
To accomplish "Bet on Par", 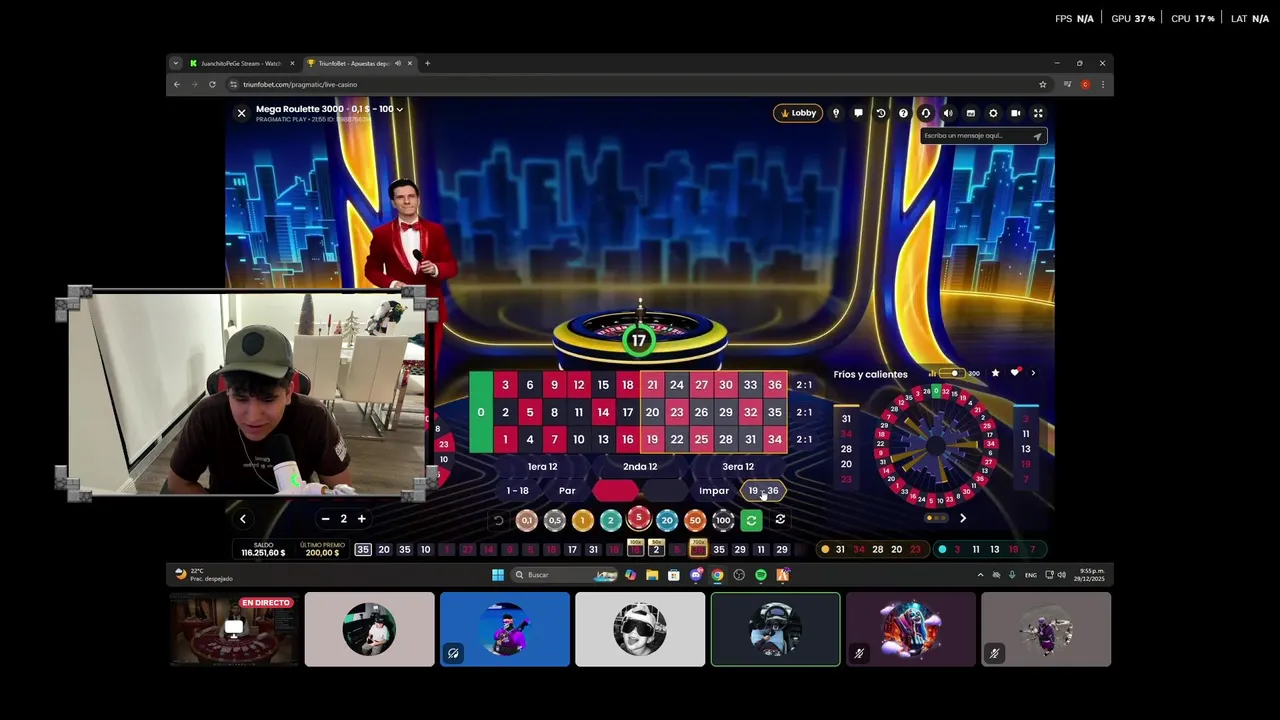I will click(x=567, y=491).
